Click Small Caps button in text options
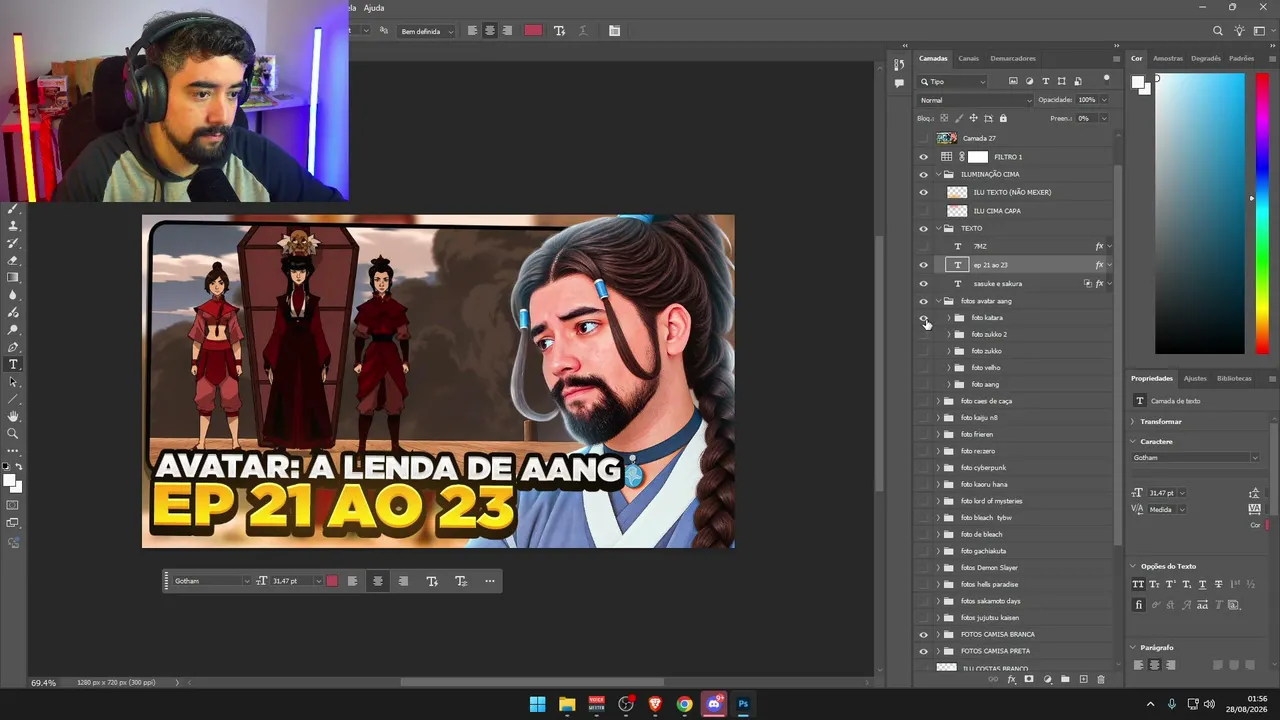The image size is (1280, 720). point(1154,584)
